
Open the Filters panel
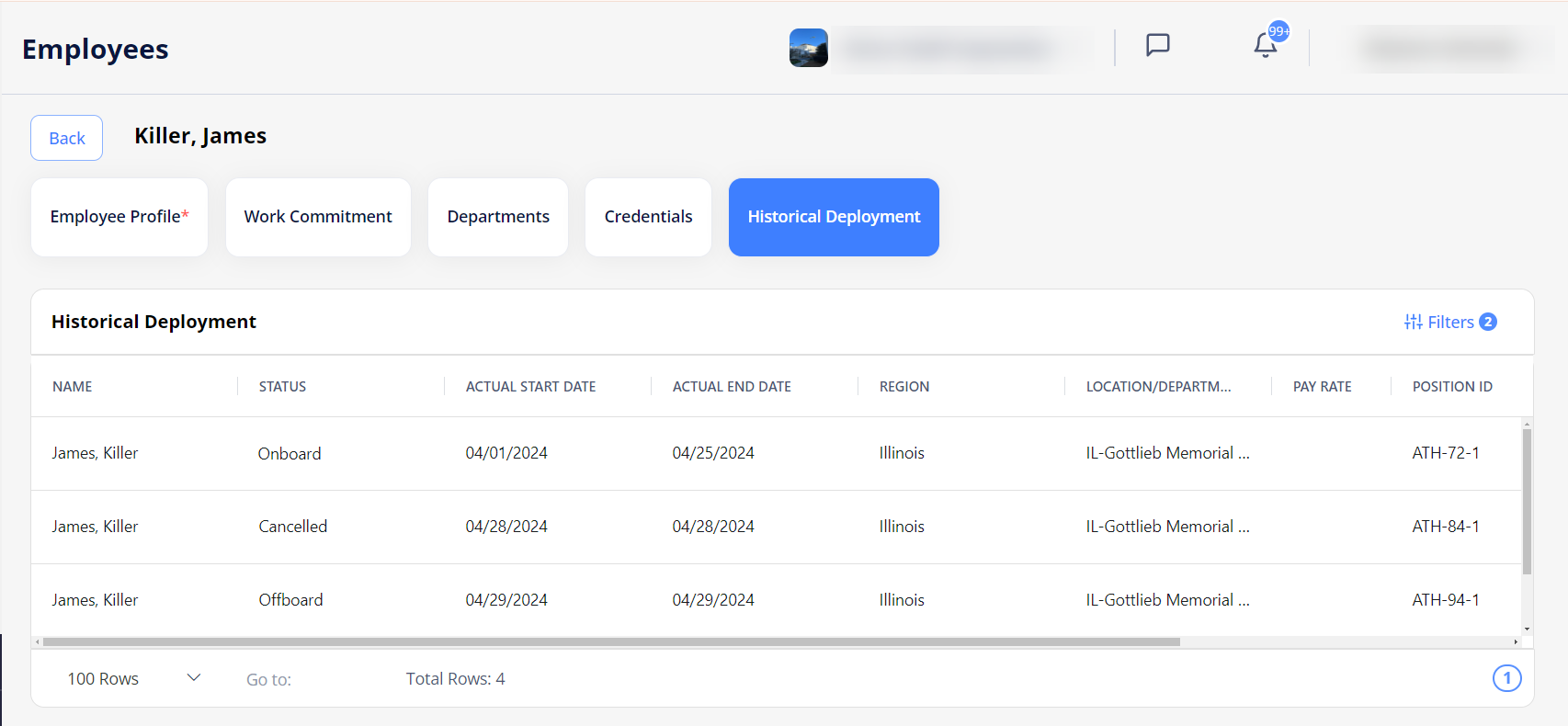tap(1450, 322)
